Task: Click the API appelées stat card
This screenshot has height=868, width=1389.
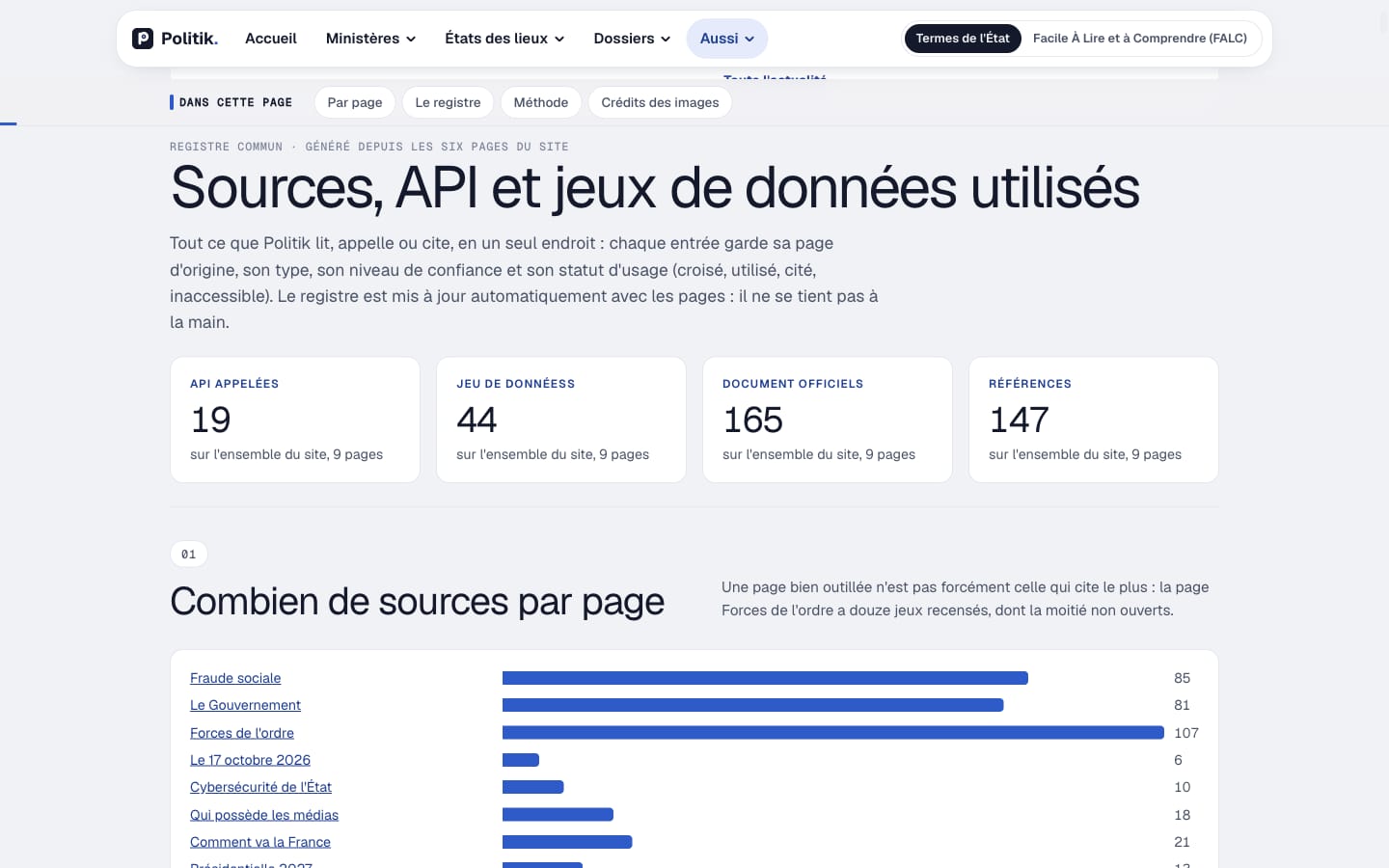Action: pos(295,420)
